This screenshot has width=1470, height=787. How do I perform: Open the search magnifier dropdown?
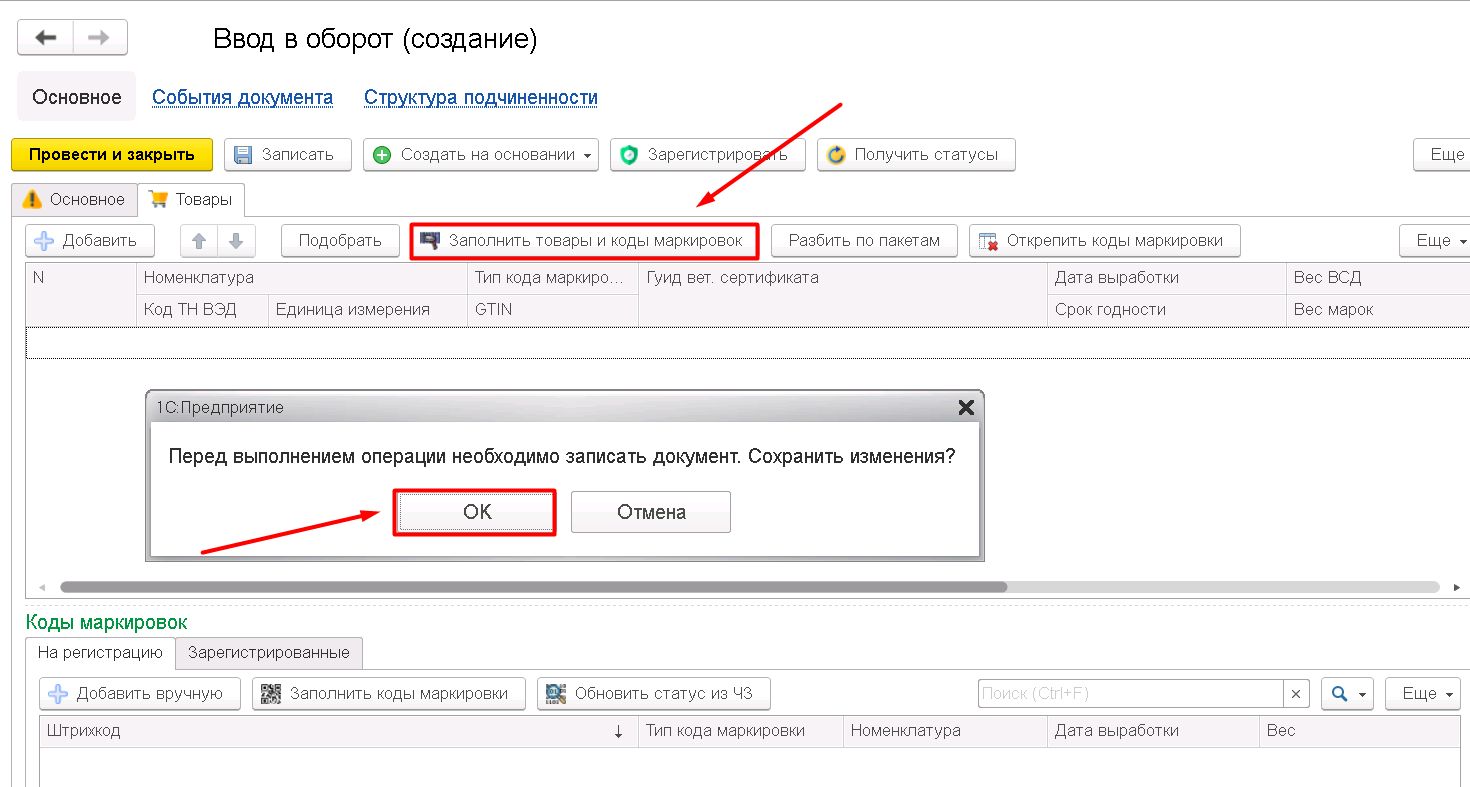point(1347,694)
